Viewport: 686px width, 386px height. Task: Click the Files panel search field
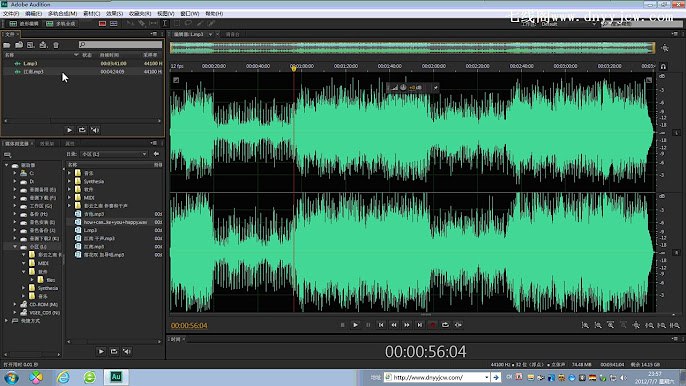coord(120,45)
